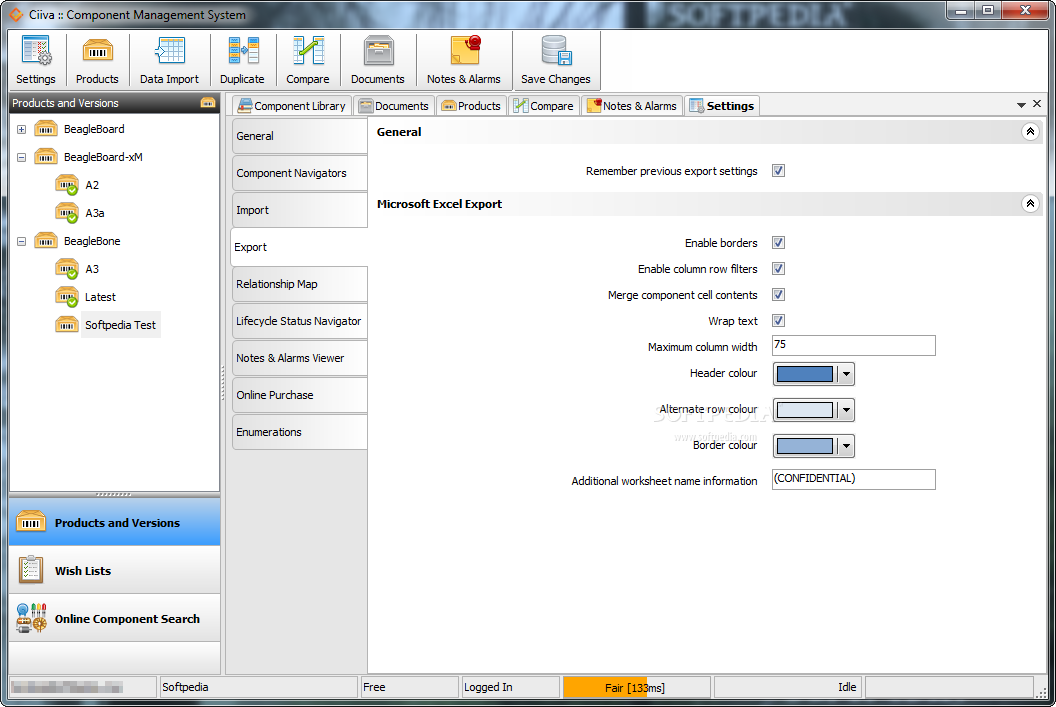Screen dimensions: 1056x707
Task: Open the tab list dropdown arrow
Action: tap(1021, 105)
